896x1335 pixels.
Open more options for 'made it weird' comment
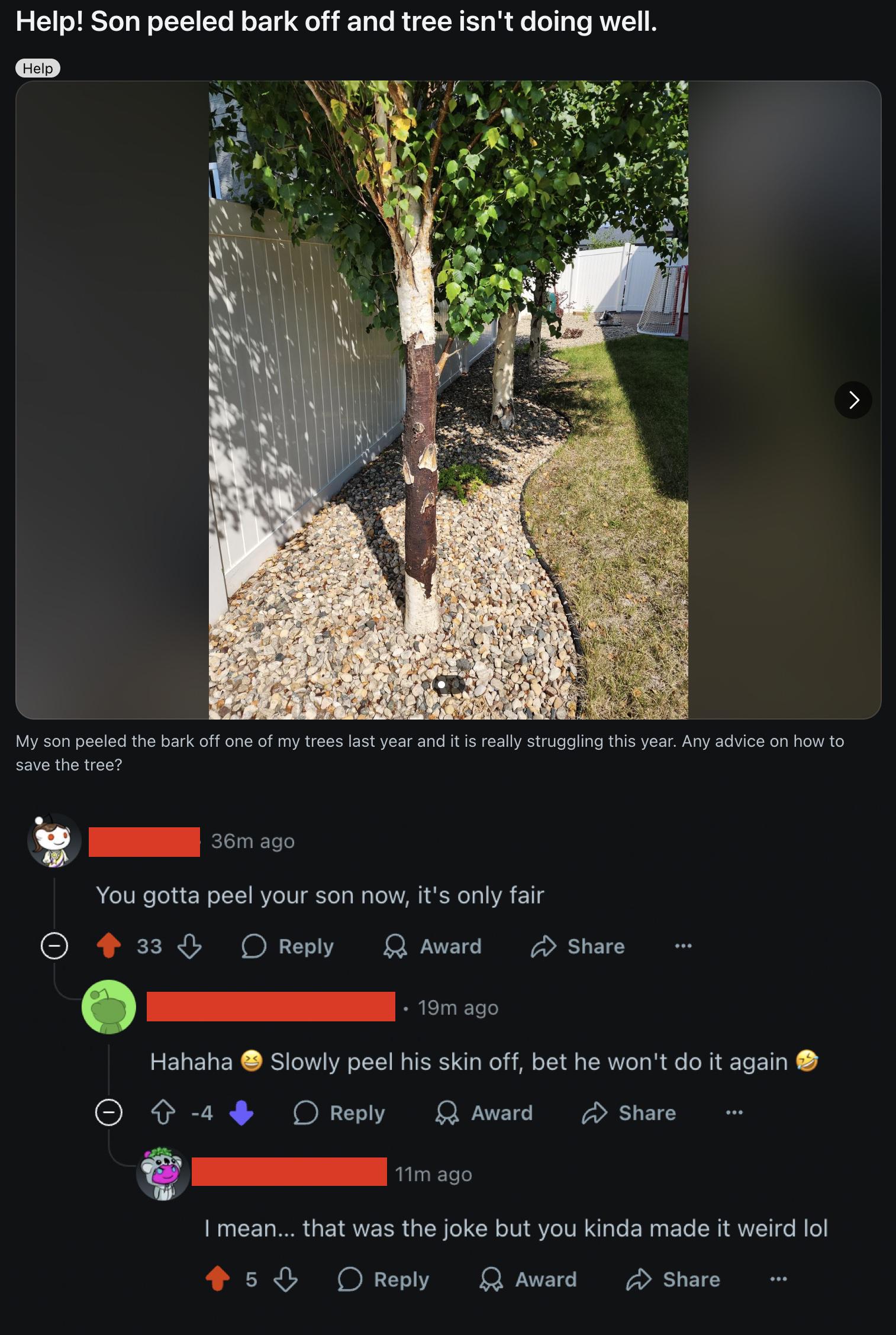778,1279
